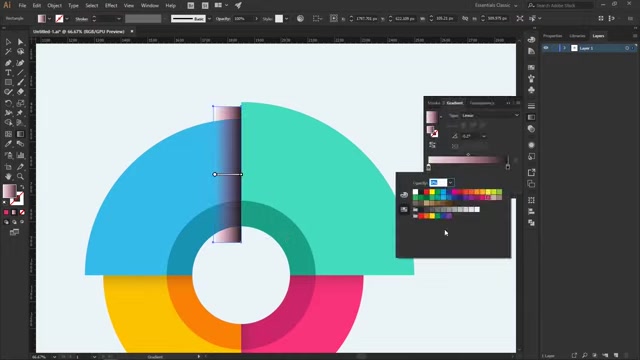Open graphic Style dropdown

[286, 19]
